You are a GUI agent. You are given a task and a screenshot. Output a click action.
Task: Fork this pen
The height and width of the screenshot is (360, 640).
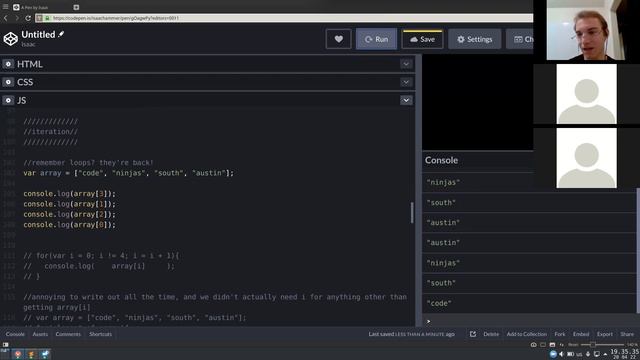560,334
